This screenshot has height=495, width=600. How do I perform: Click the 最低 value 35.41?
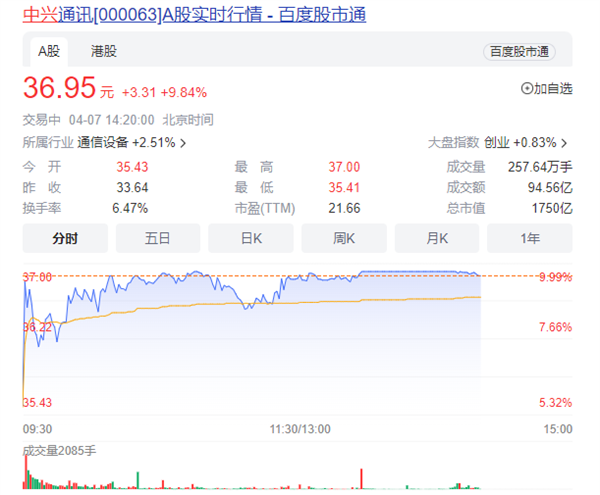pos(344,188)
